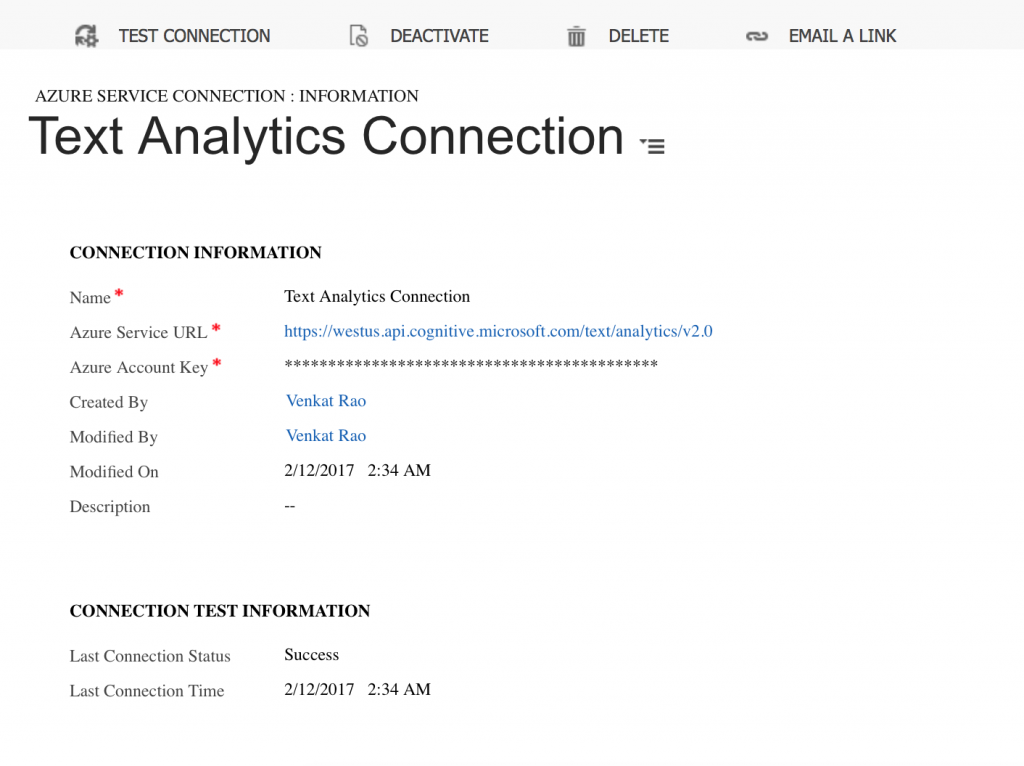Open the dropdown beside Text Analytics Connection title

pos(652,146)
